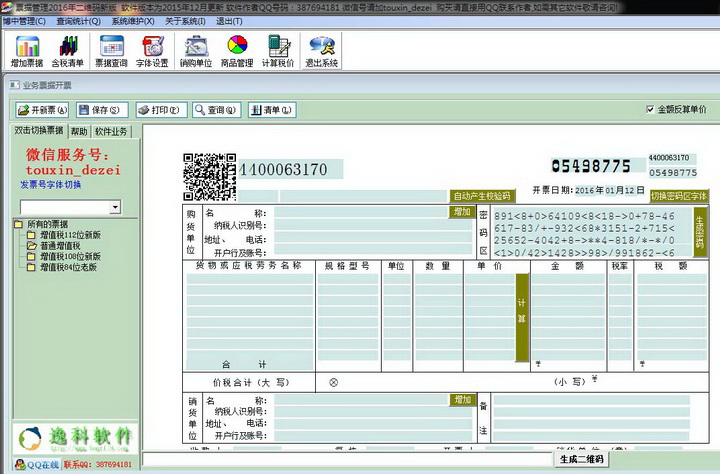
Task: Click the 保存 save button
Action: 102,110
